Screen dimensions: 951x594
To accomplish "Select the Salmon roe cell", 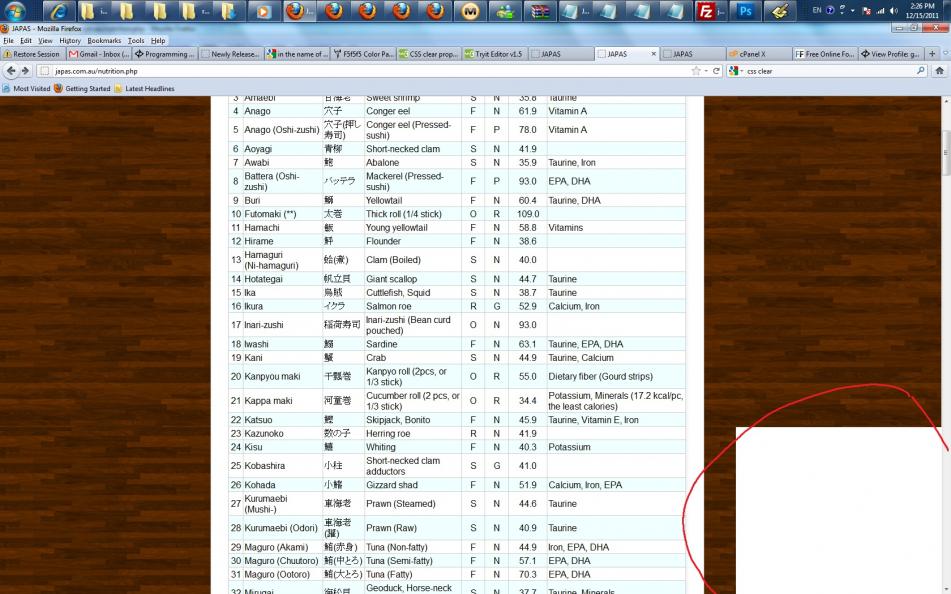I will pos(412,306).
